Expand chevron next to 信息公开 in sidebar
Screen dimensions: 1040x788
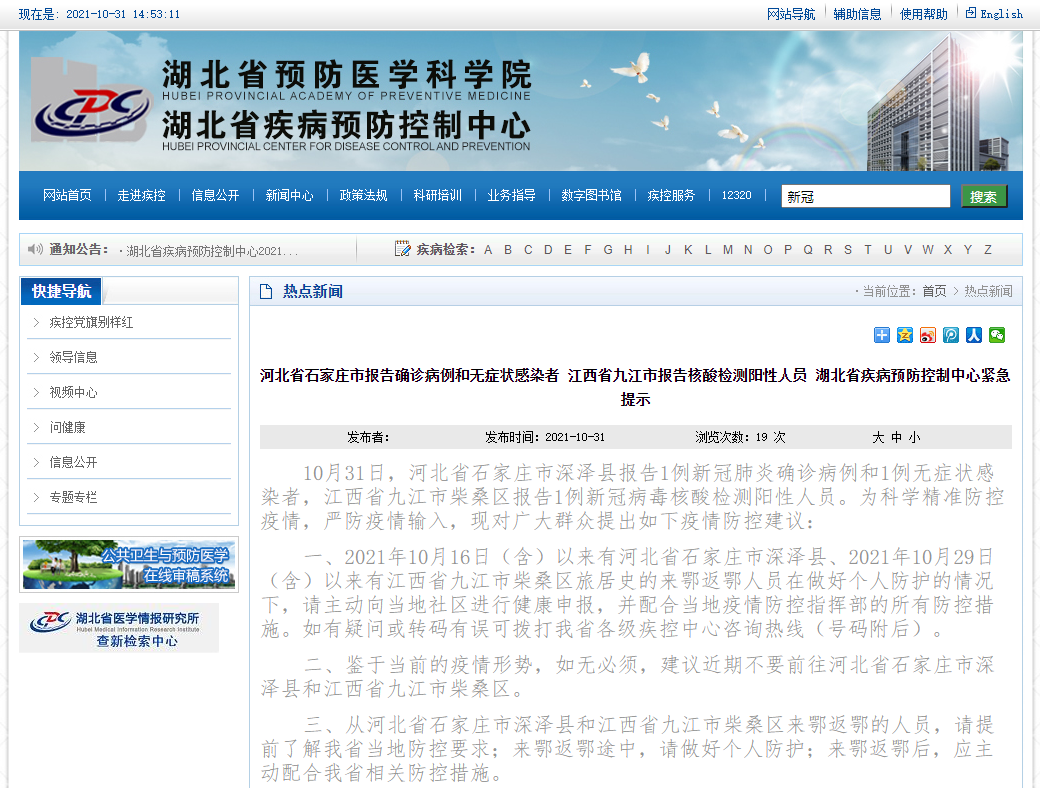[36, 462]
